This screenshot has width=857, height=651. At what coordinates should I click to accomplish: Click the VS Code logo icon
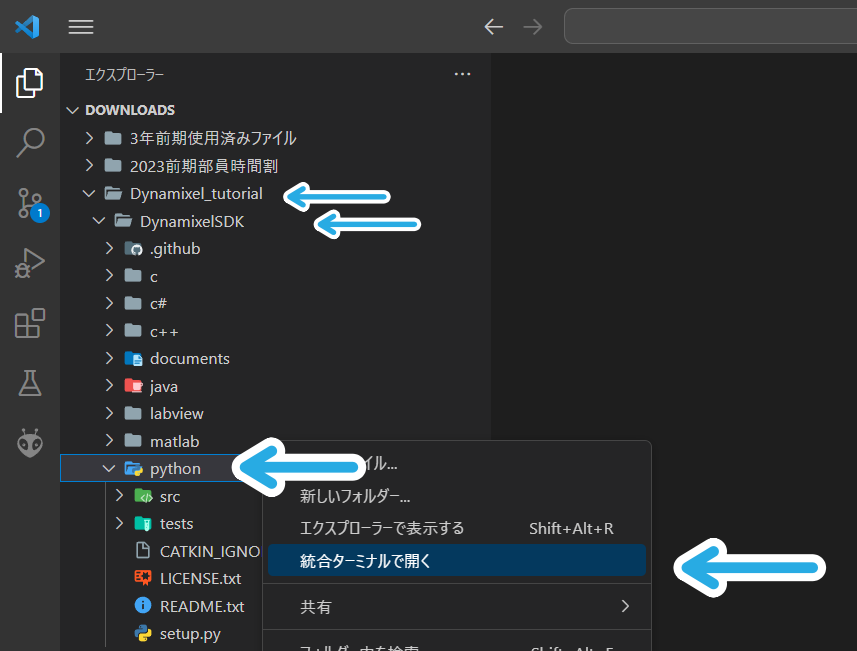27,26
